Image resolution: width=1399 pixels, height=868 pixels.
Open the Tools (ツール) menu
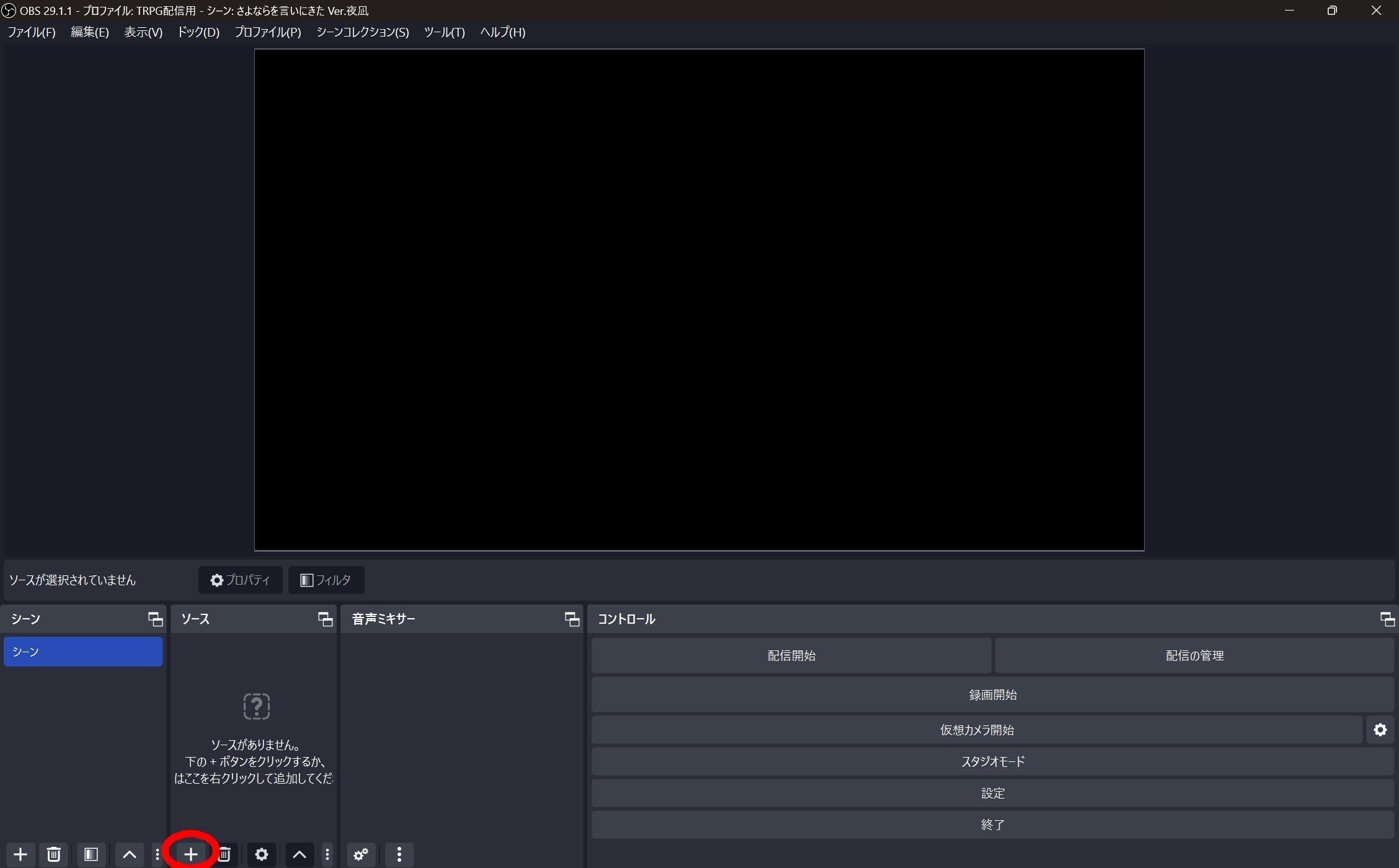point(444,32)
